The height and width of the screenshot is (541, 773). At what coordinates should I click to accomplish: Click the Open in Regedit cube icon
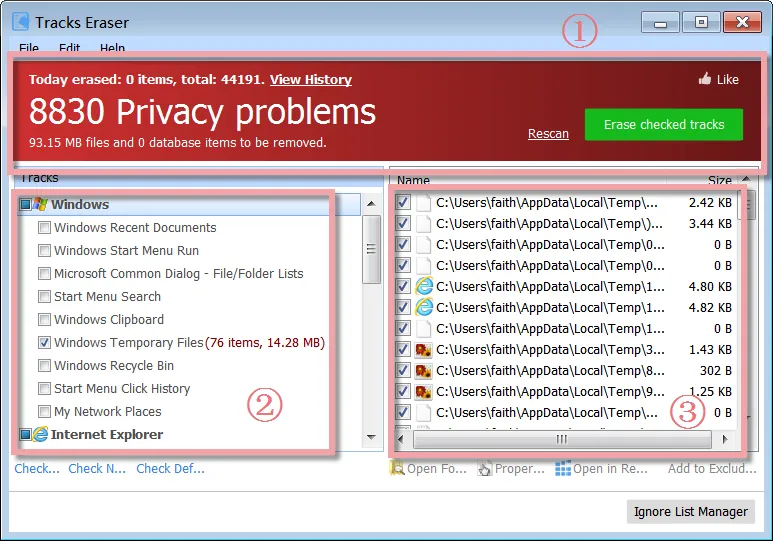562,469
